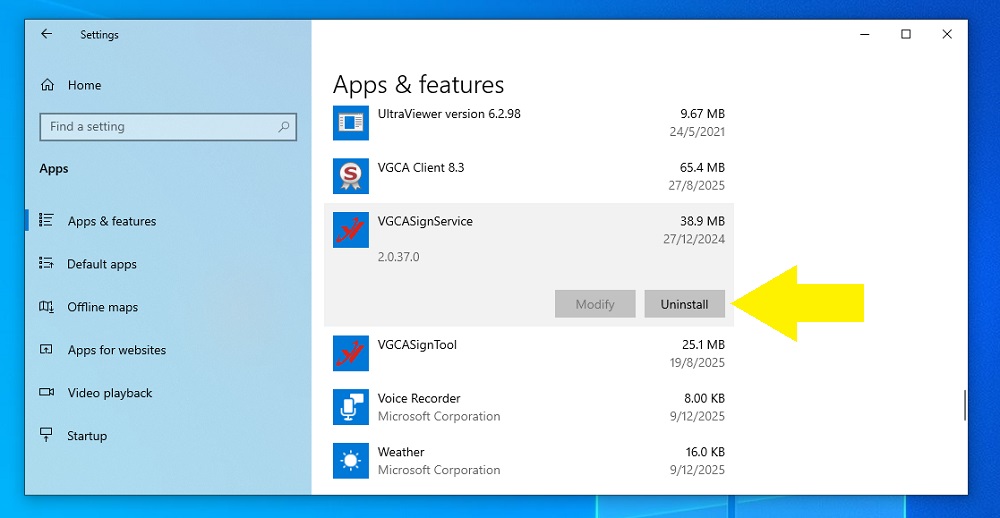Open Apps & features section
The height and width of the screenshot is (518, 1000).
tap(111, 221)
